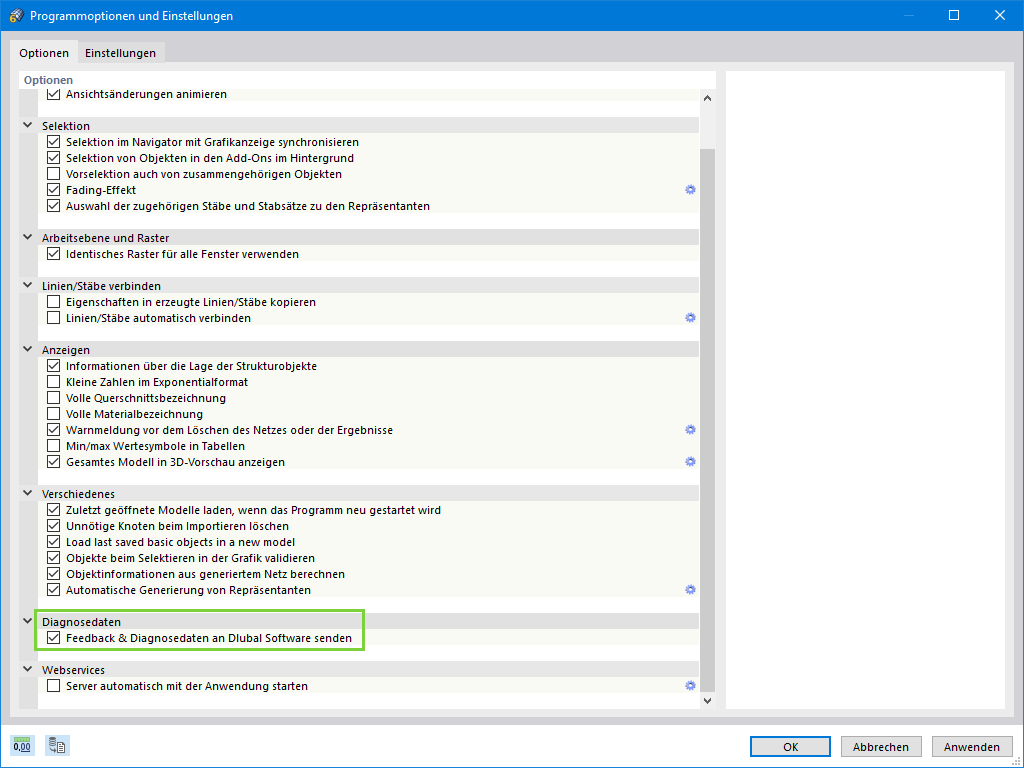Click the database defaults icon at bottom left
Image resolution: width=1024 pixels, height=768 pixels.
tap(57, 745)
